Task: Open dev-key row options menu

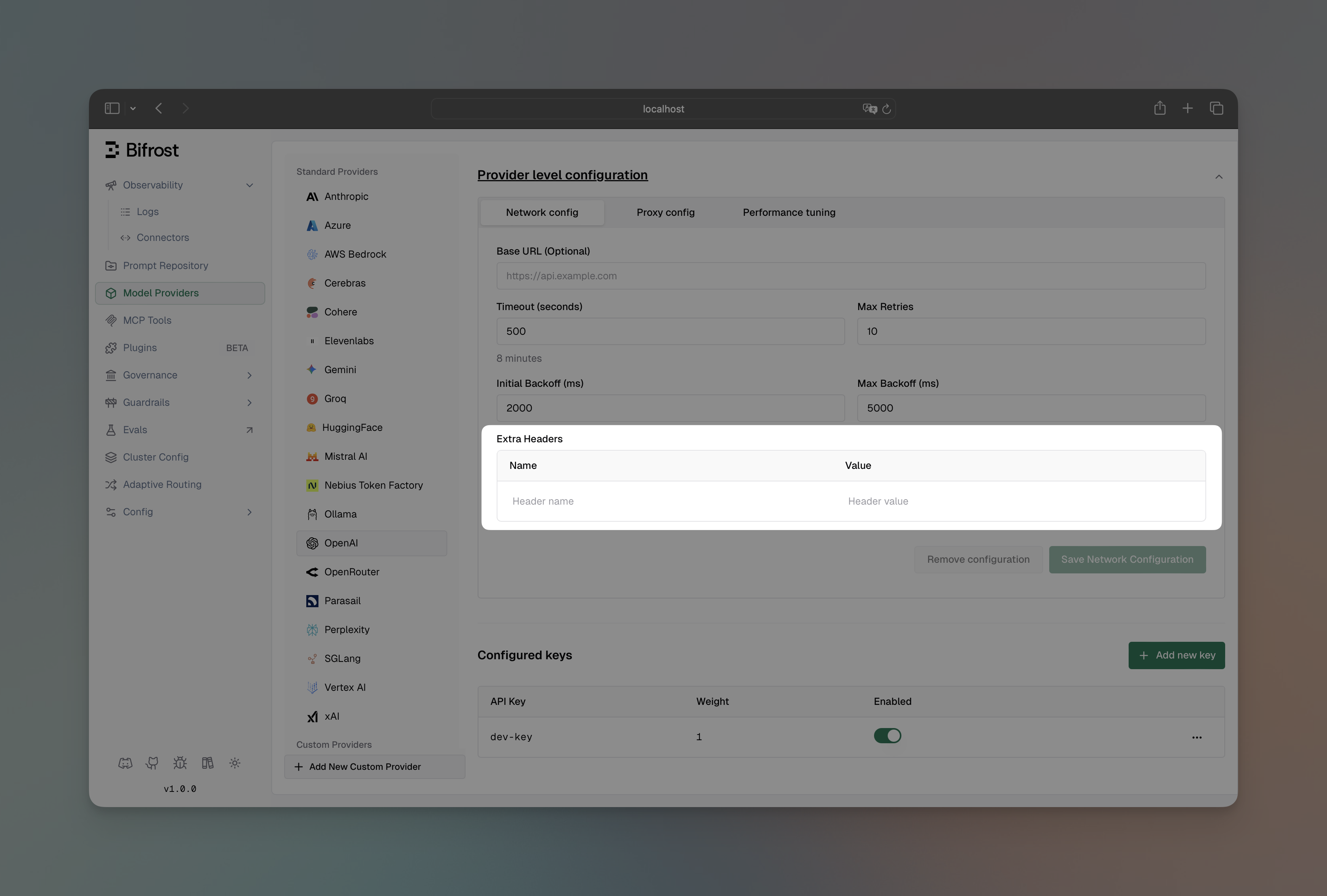Action: [1197, 737]
